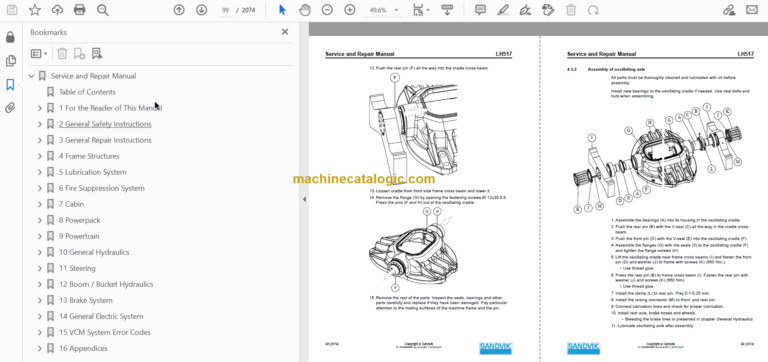
Task: Click the find current bookmark icon
Action: point(96,53)
